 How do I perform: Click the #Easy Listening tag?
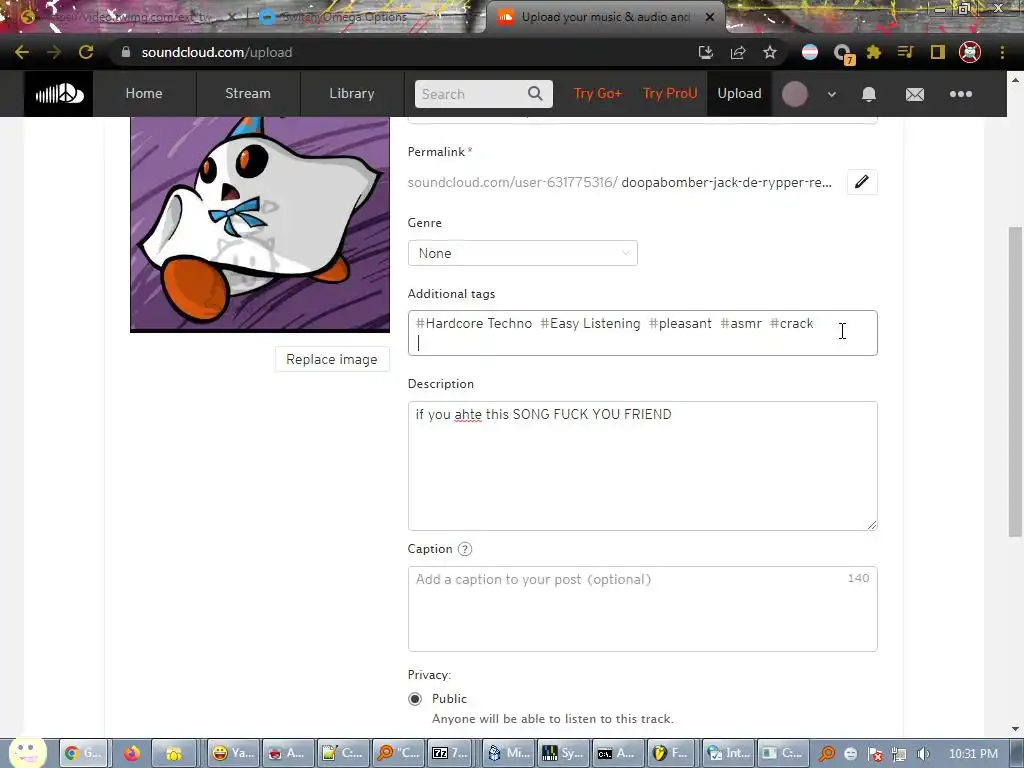pos(590,323)
